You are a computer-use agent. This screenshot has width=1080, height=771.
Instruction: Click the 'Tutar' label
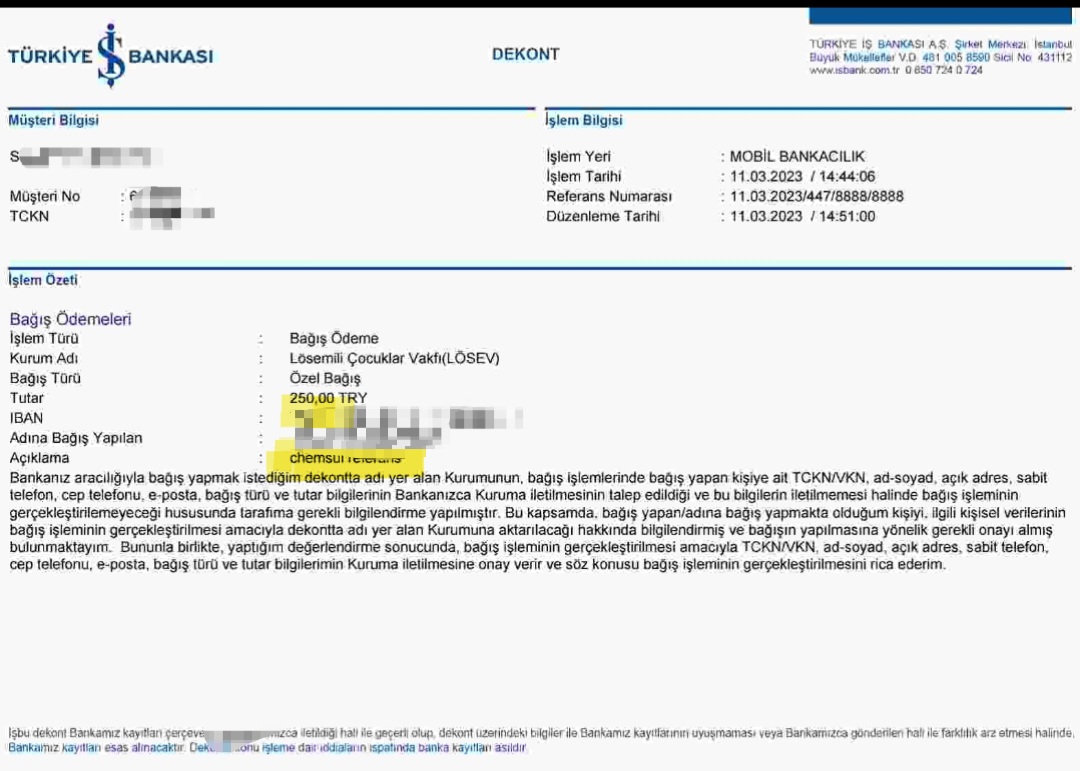(x=26, y=398)
